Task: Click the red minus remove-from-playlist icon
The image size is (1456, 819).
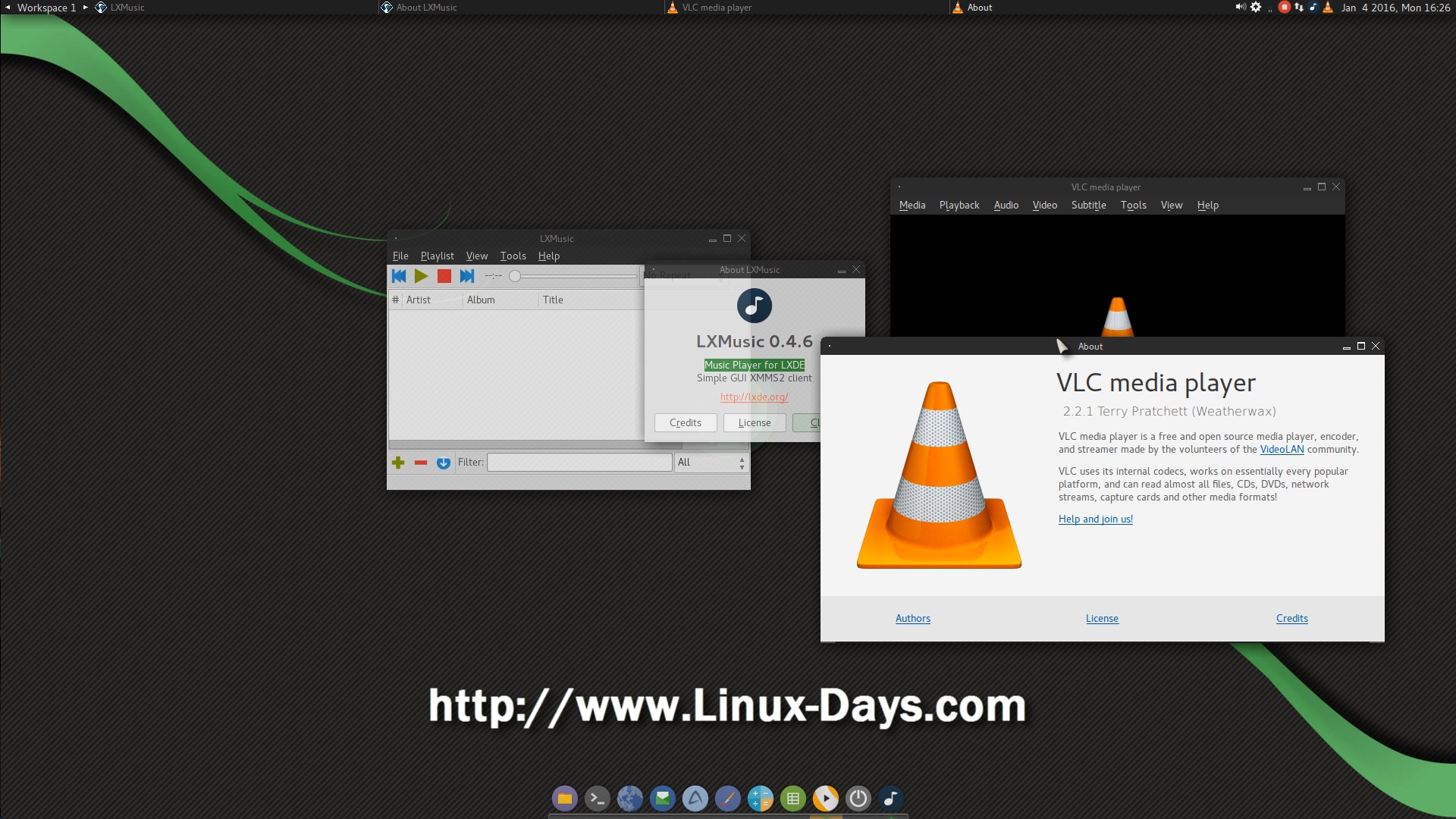Action: click(x=421, y=463)
